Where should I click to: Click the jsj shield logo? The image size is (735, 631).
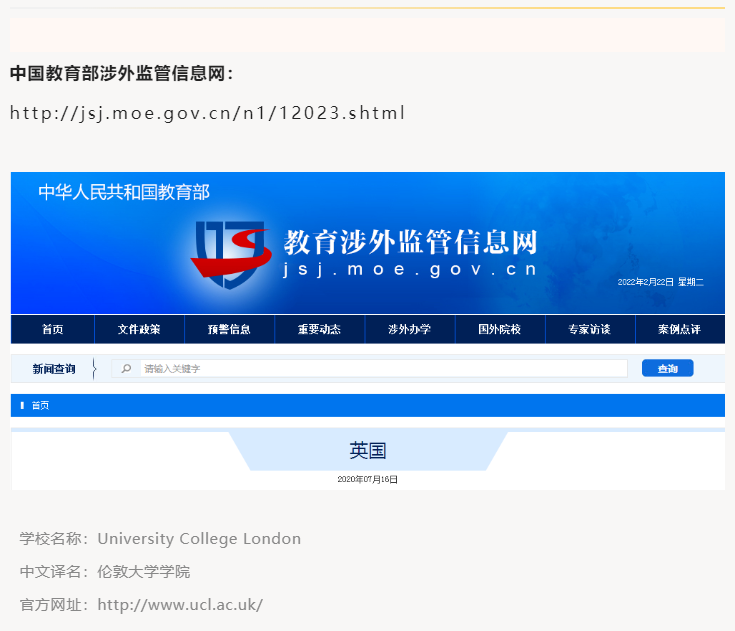[231, 255]
